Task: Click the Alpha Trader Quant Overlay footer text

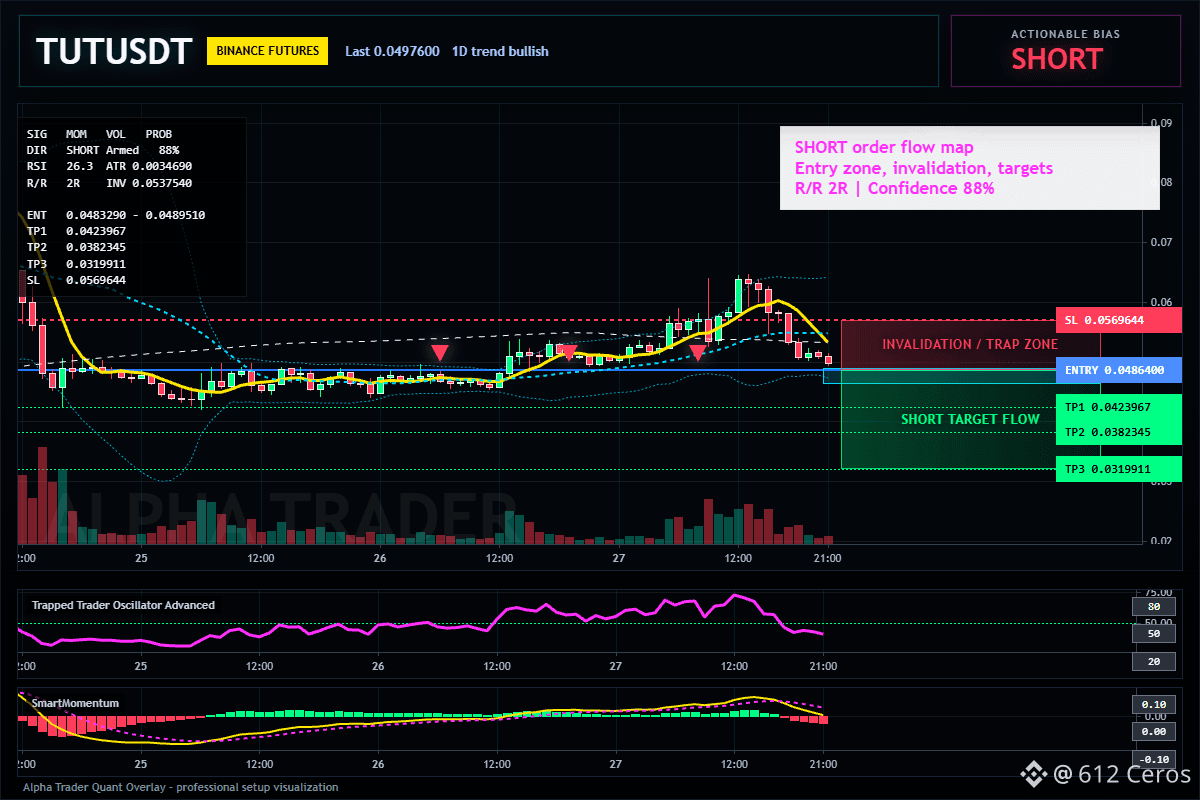Action: (181, 787)
